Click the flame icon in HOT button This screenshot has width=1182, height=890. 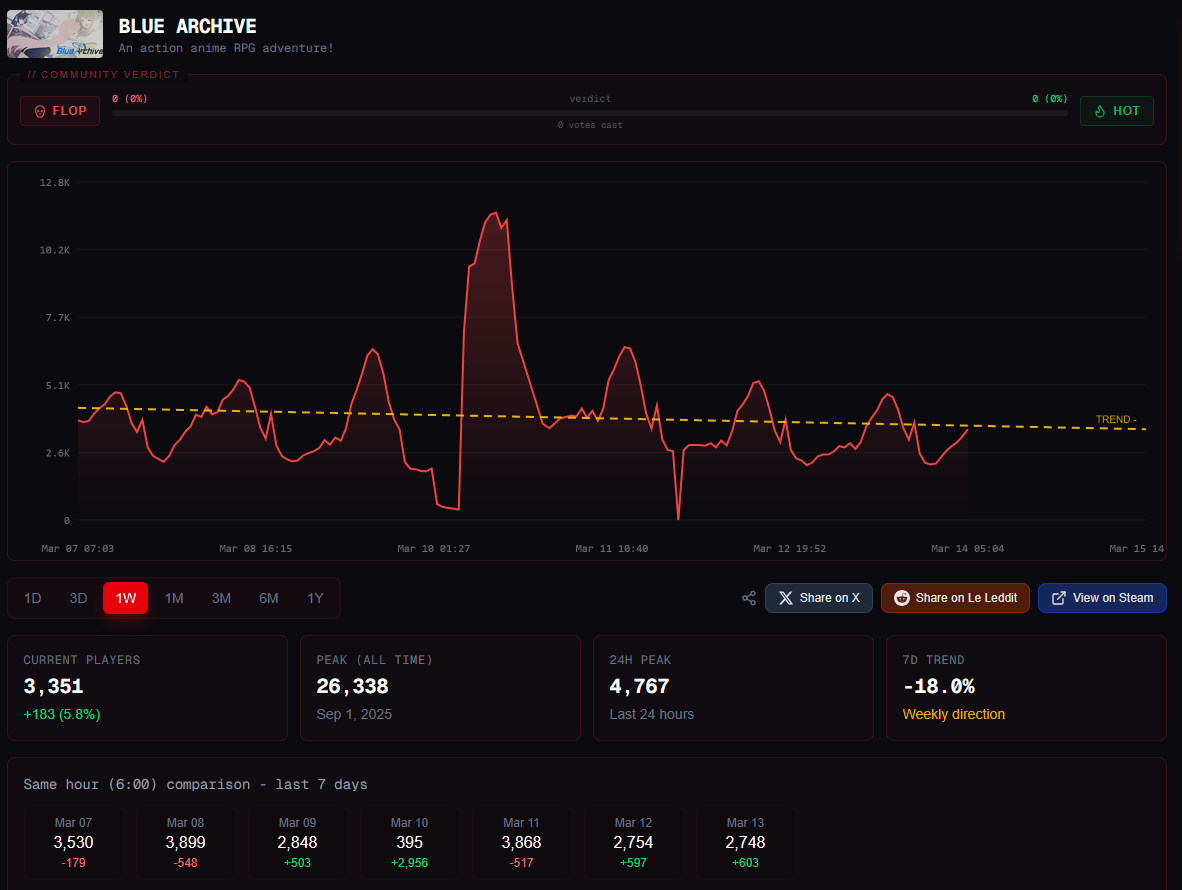coord(1100,112)
